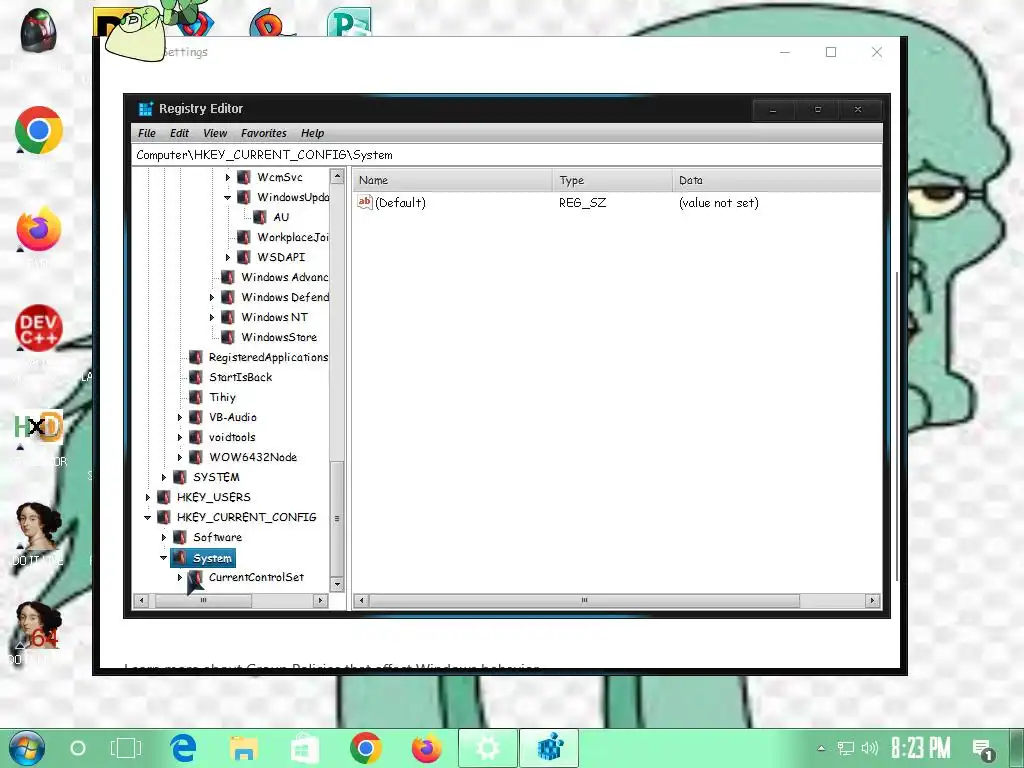Image resolution: width=1024 pixels, height=768 pixels.
Task: Click the values pane scroll right arrow
Action: 872,600
